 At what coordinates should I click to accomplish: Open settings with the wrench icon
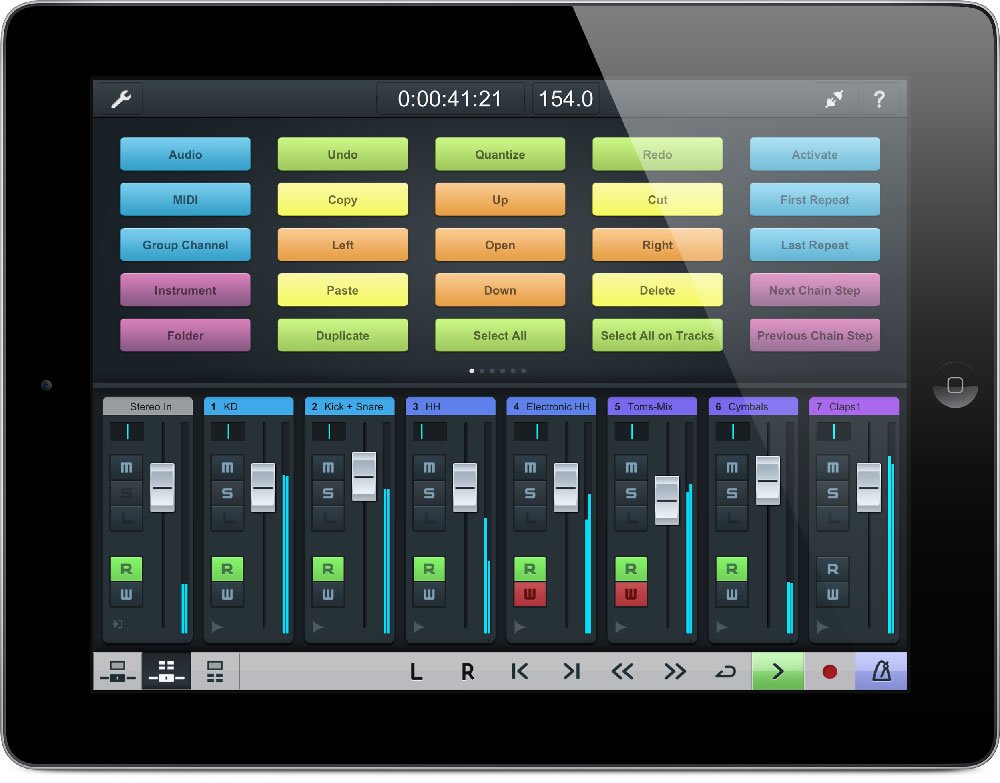click(120, 99)
